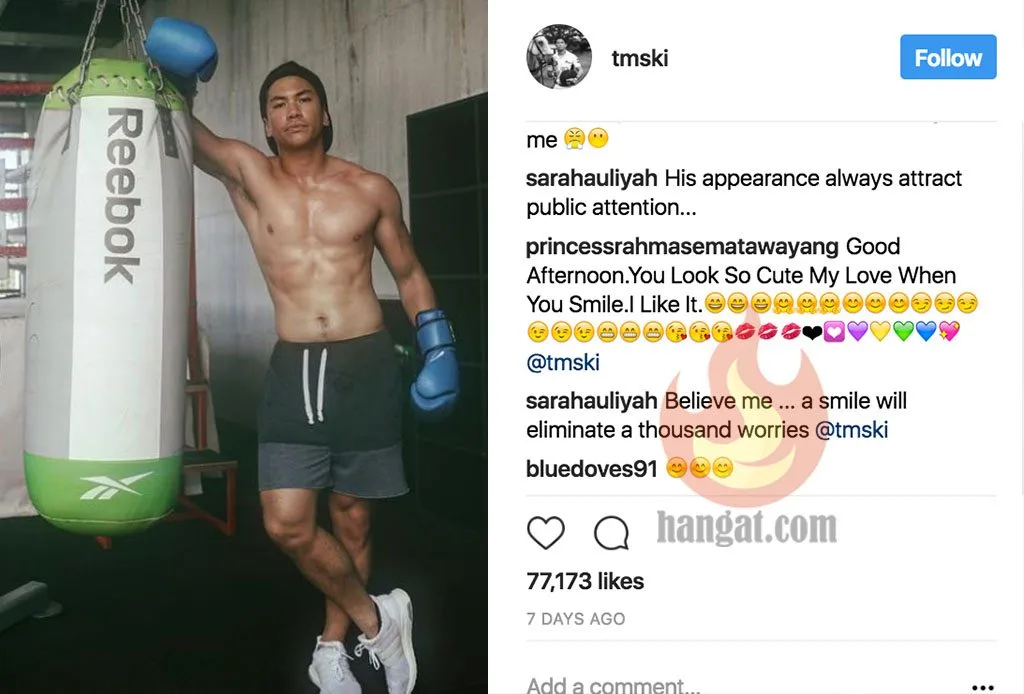Screen dimensions: 1024x694
Task: Click the hangat.com watermark text
Action: (x=746, y=526)
